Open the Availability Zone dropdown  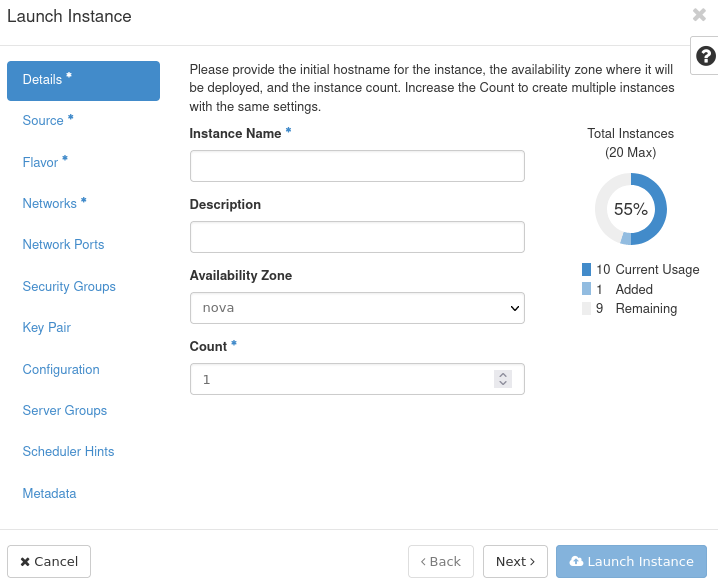357,308
